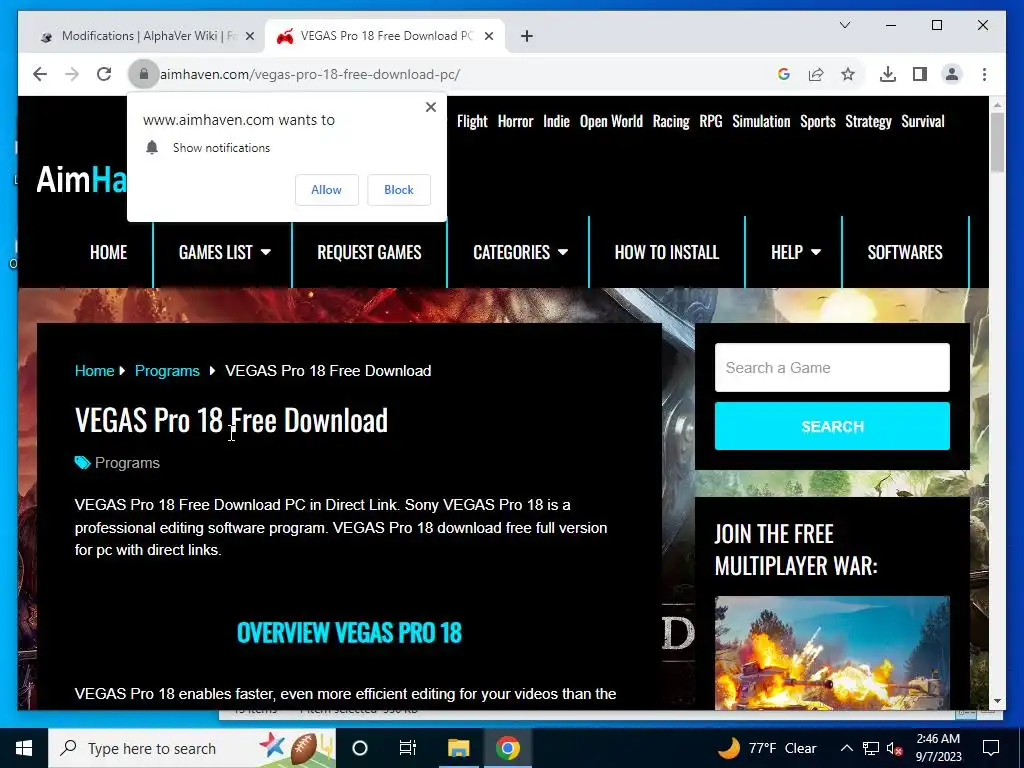Open the multiplayer war ad image

pos(832,652)
